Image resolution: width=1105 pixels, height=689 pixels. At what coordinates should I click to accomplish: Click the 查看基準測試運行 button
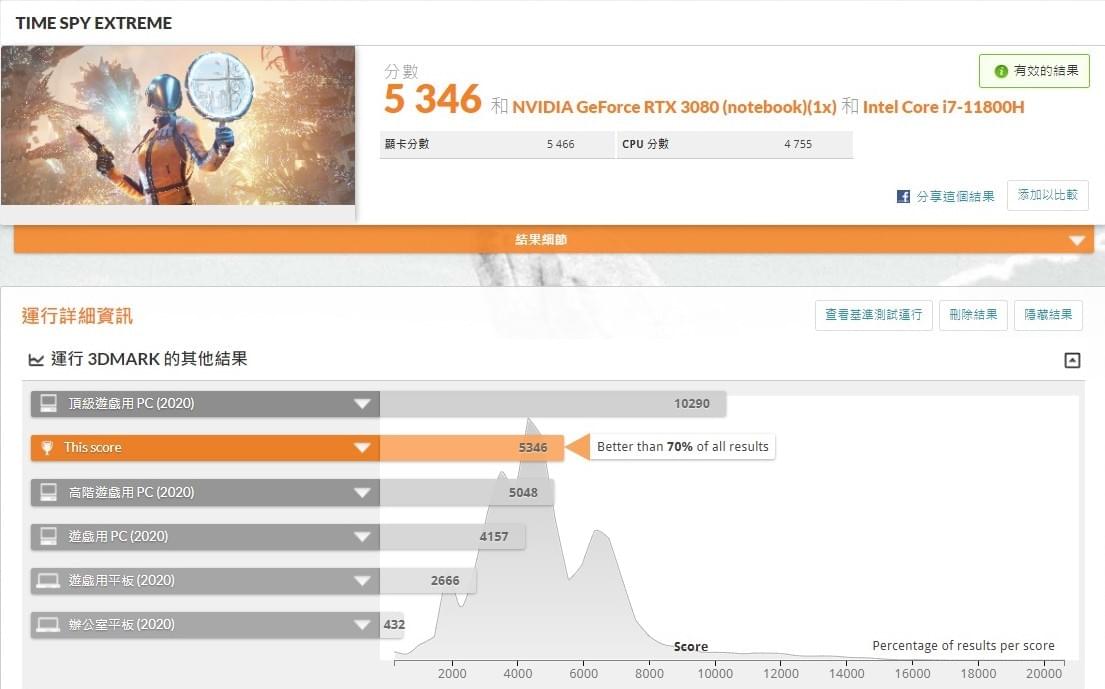(x=874, y=315)
